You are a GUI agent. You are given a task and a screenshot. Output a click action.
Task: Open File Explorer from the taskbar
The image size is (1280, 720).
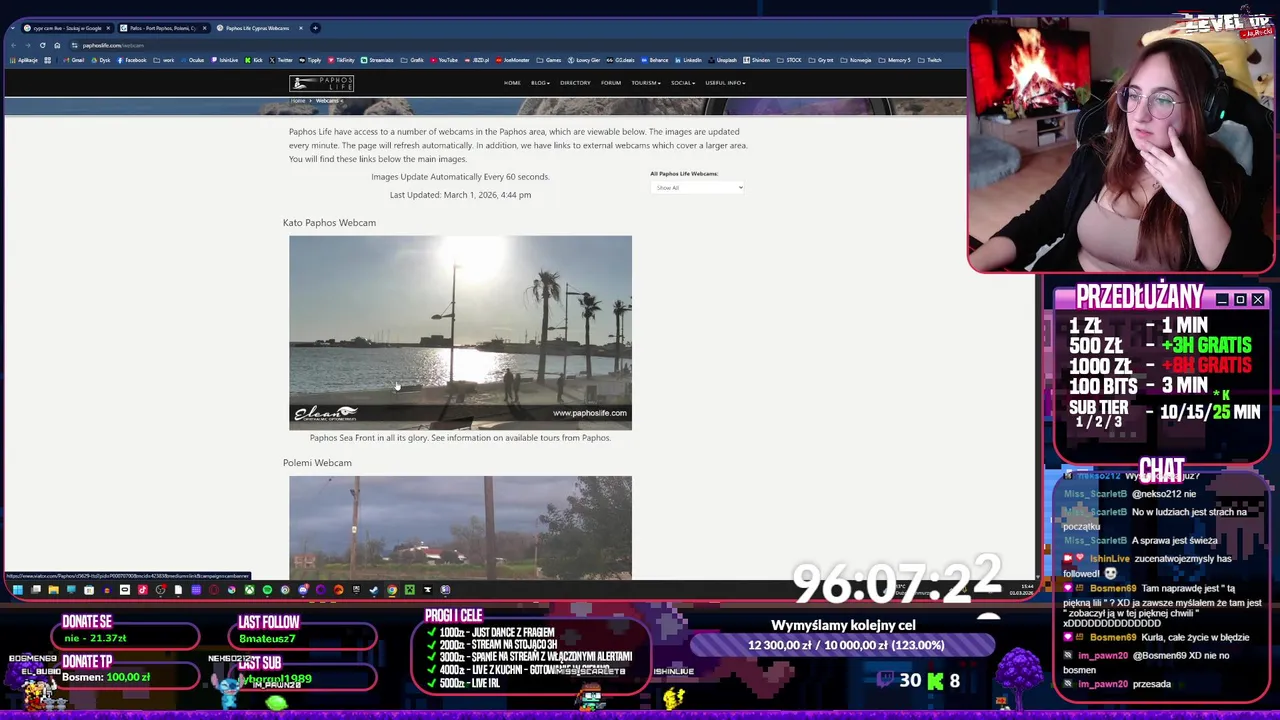coord(53,590)
